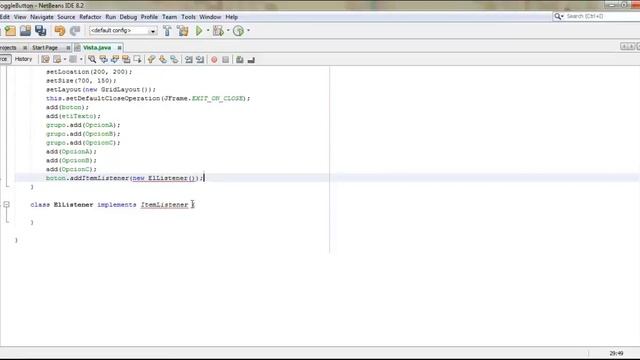The width and height of the screenshot is (640, 360).
Task: Click the New Project icon
Action: (10, 31)
